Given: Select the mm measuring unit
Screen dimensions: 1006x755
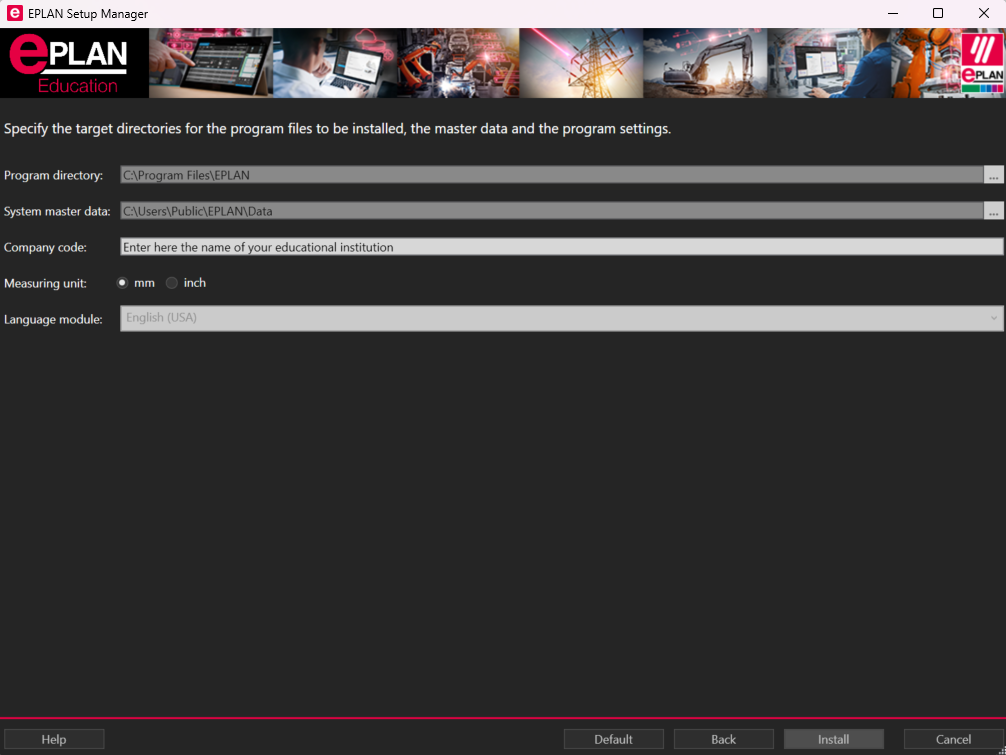Looking at the screenshot, I should pyautogui.click(x=122, y=282).
